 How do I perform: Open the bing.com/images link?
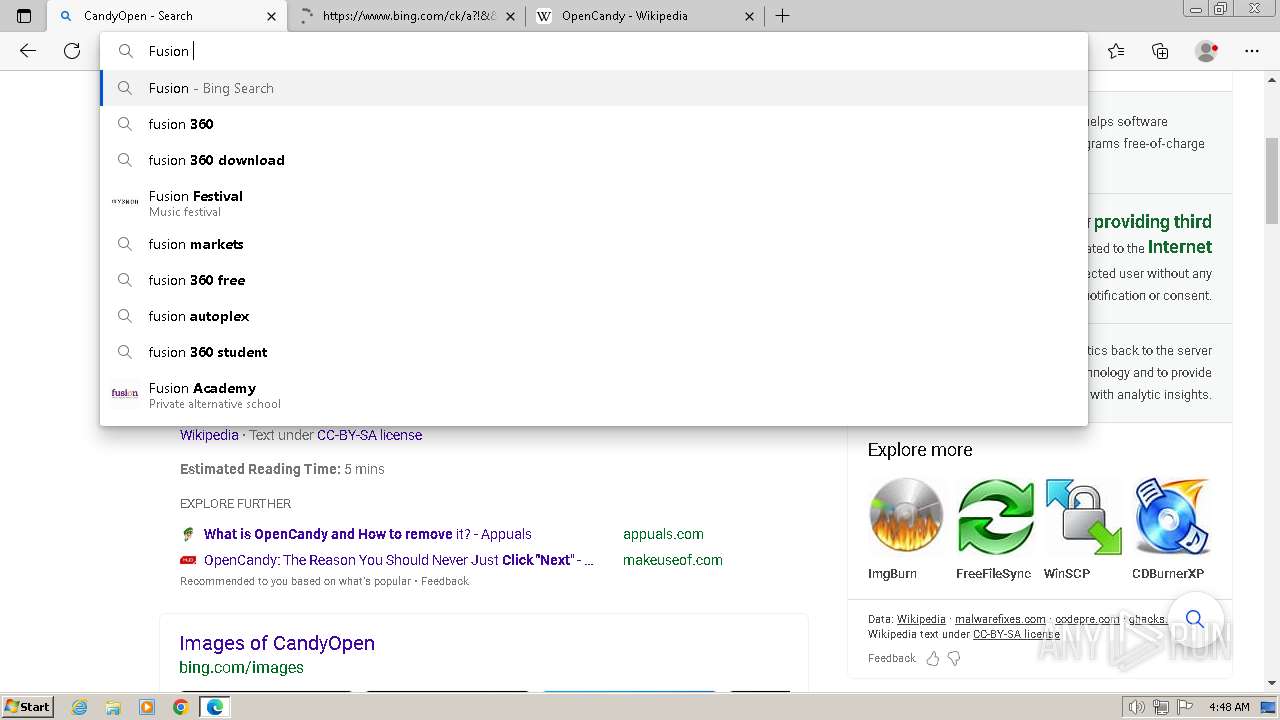pos(241,667)
